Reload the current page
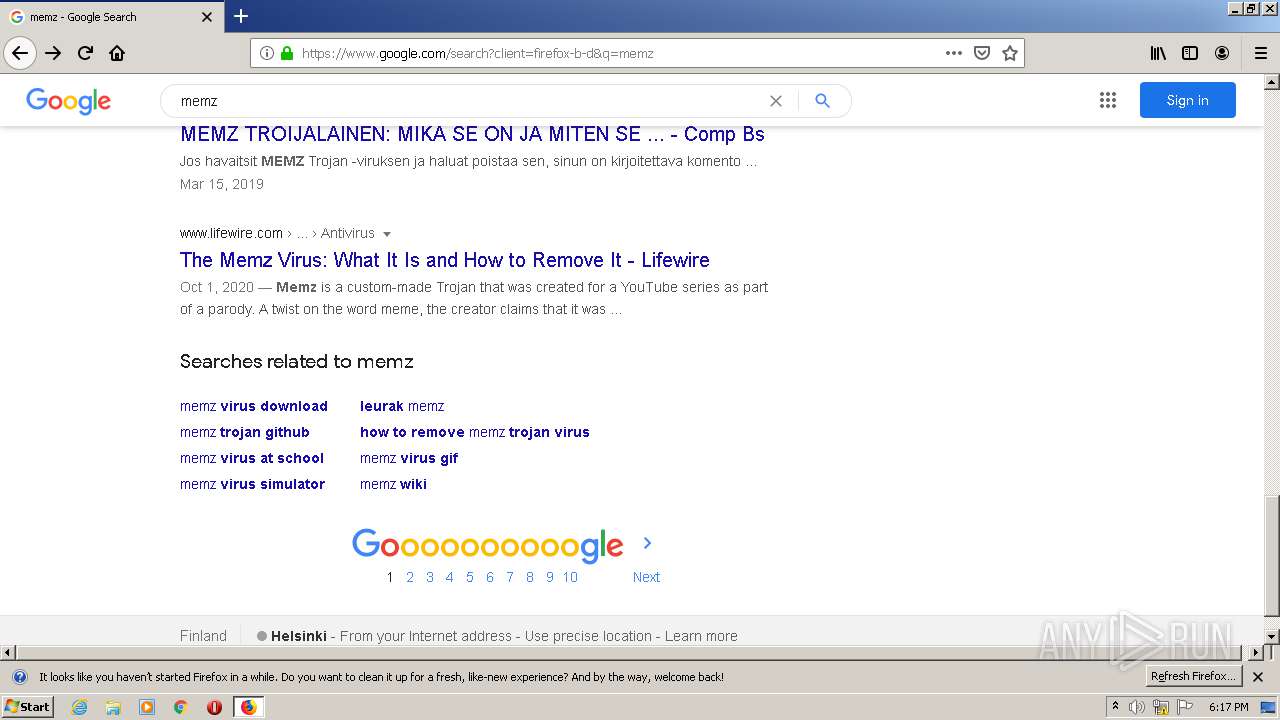 click(85, 54)
